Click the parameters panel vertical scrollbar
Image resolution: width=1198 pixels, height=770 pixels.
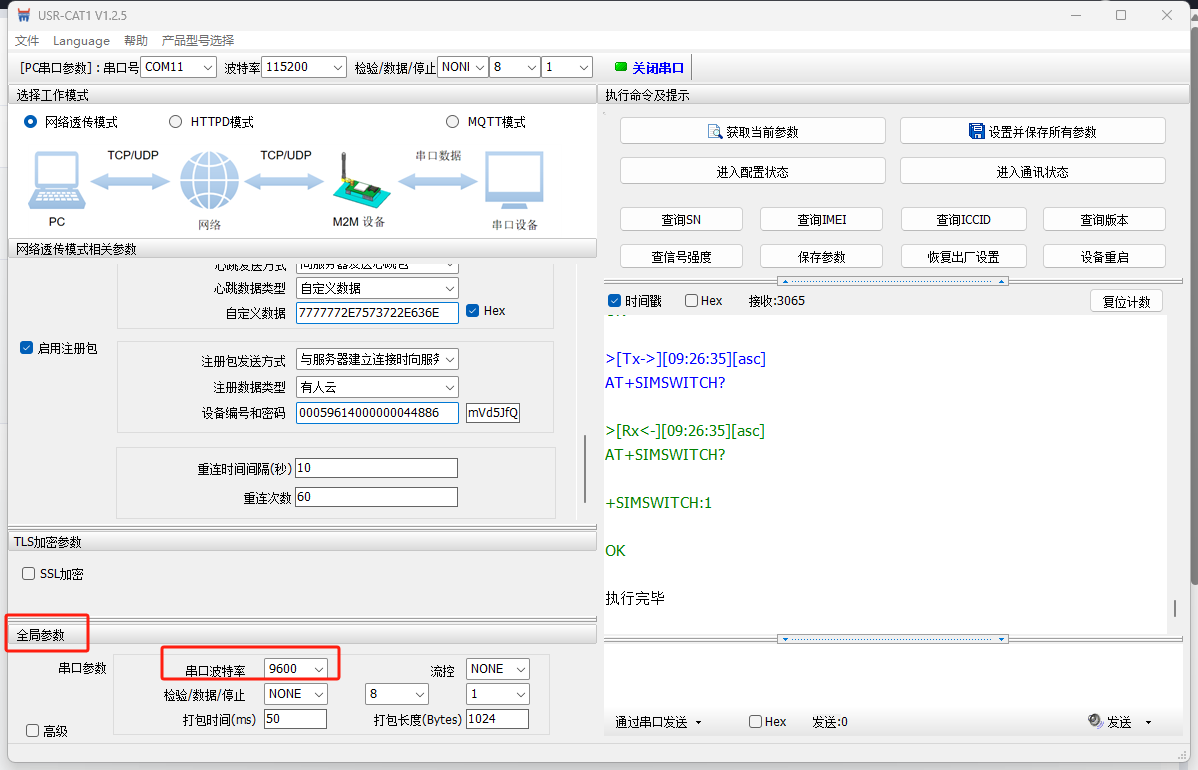(586, 469)
